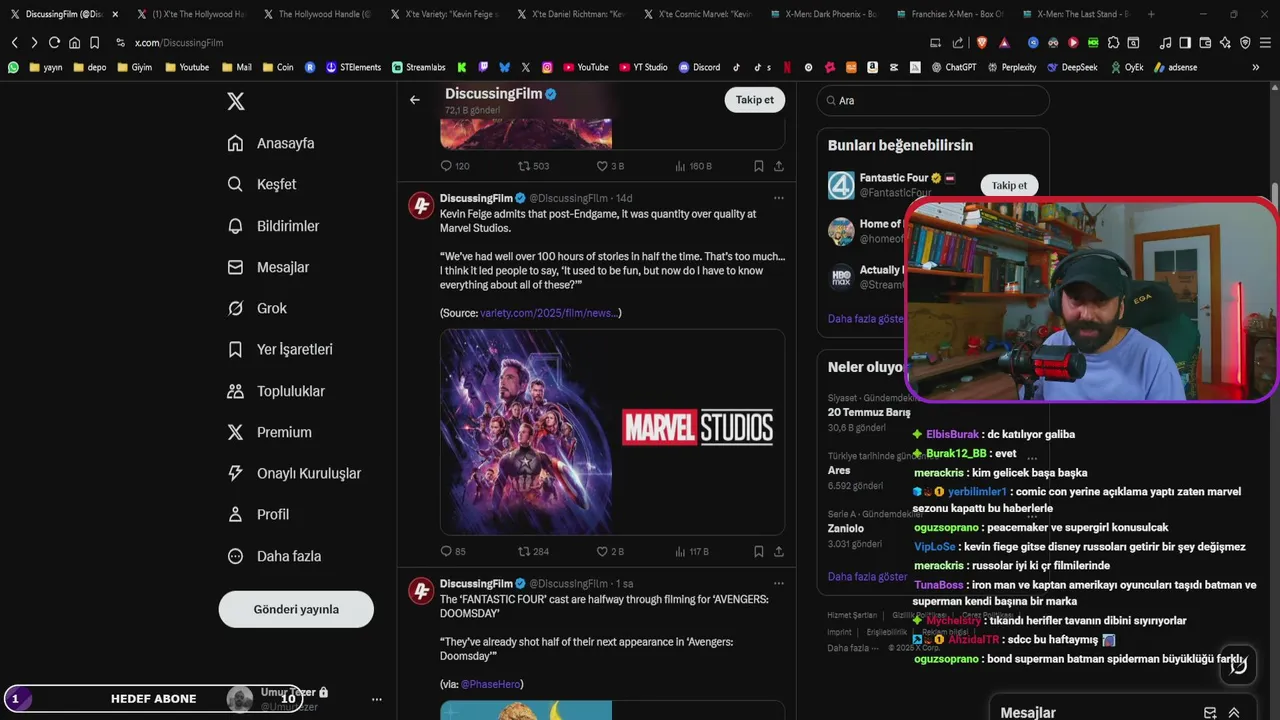The width and height of the screenshot is (1280, 720).
Task: Open Onaylı Kuruluşlar page
Action: click(294, 473)
